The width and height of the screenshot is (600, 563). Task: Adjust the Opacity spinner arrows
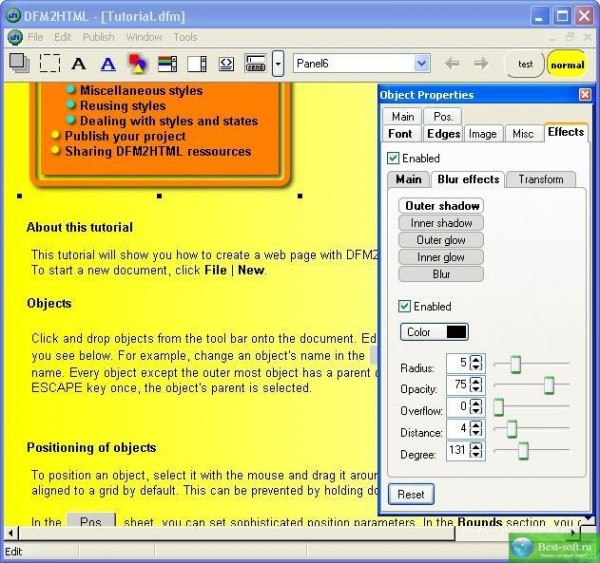476,385
